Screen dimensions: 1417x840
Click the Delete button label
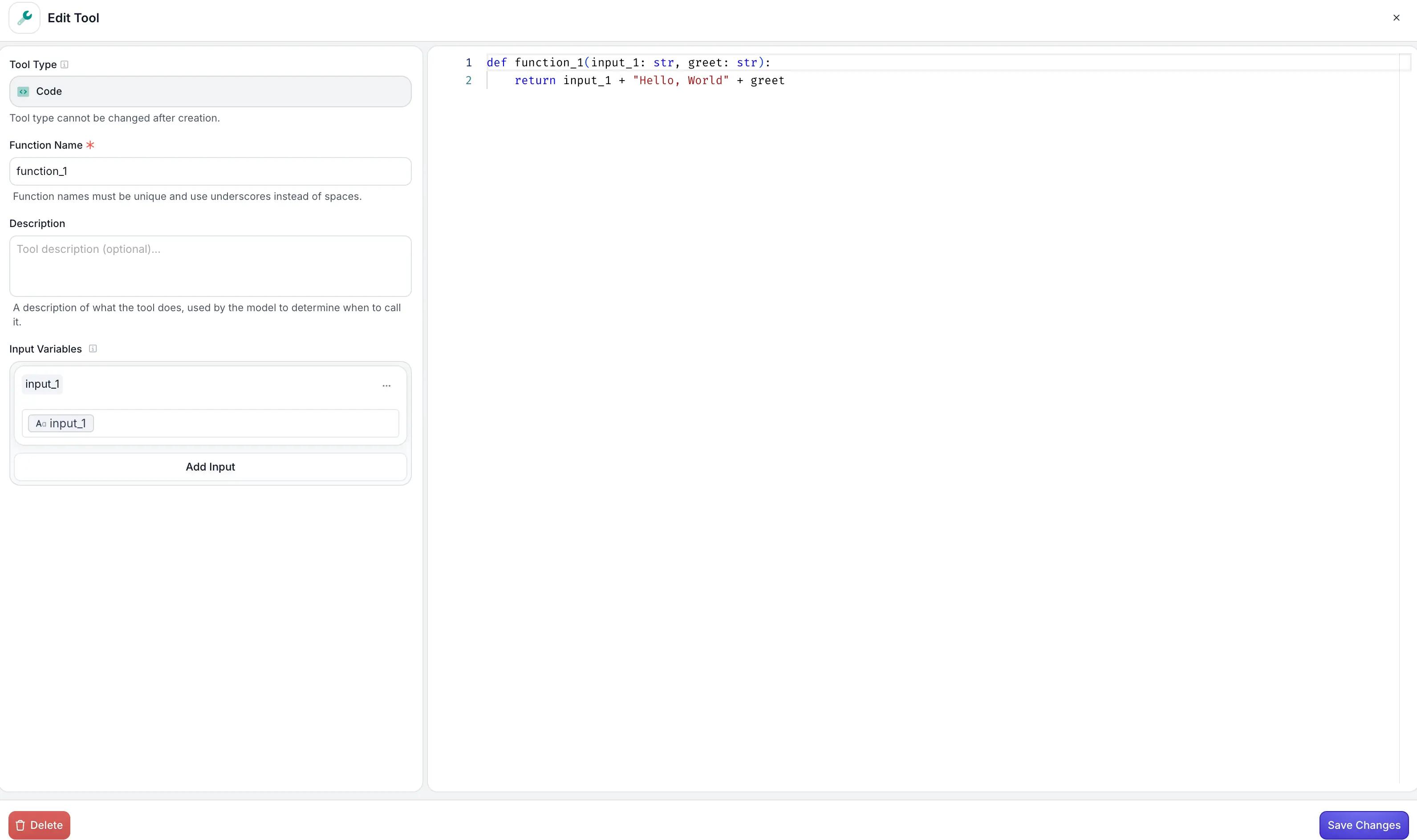pos(46,825)
